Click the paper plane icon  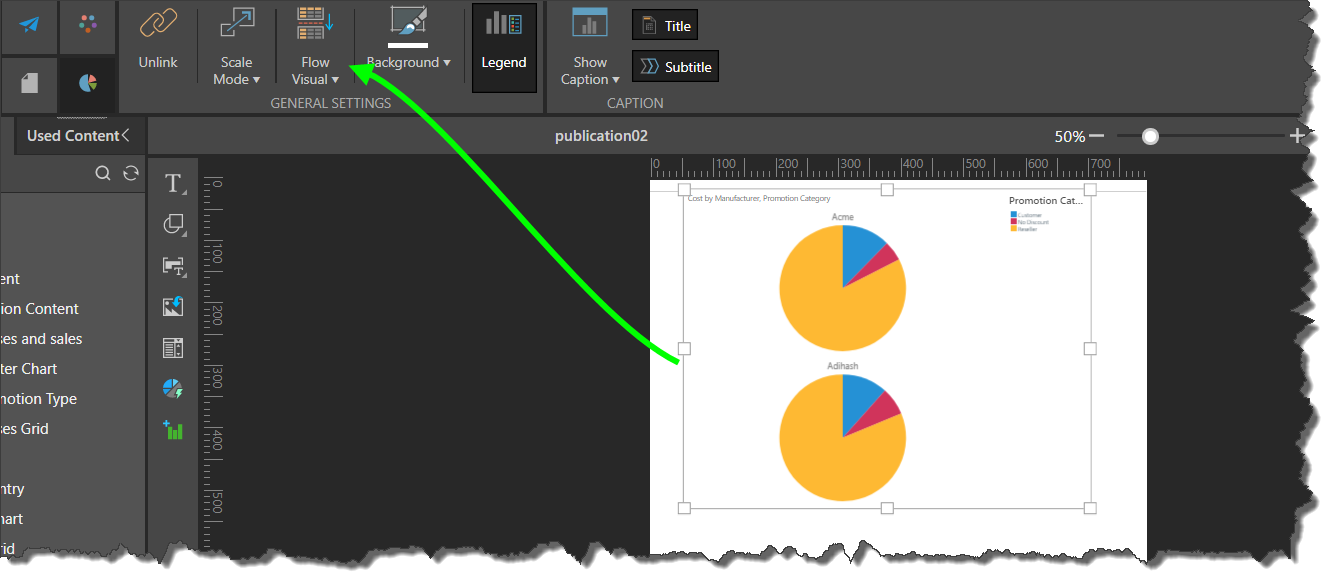tap(29, 24)
